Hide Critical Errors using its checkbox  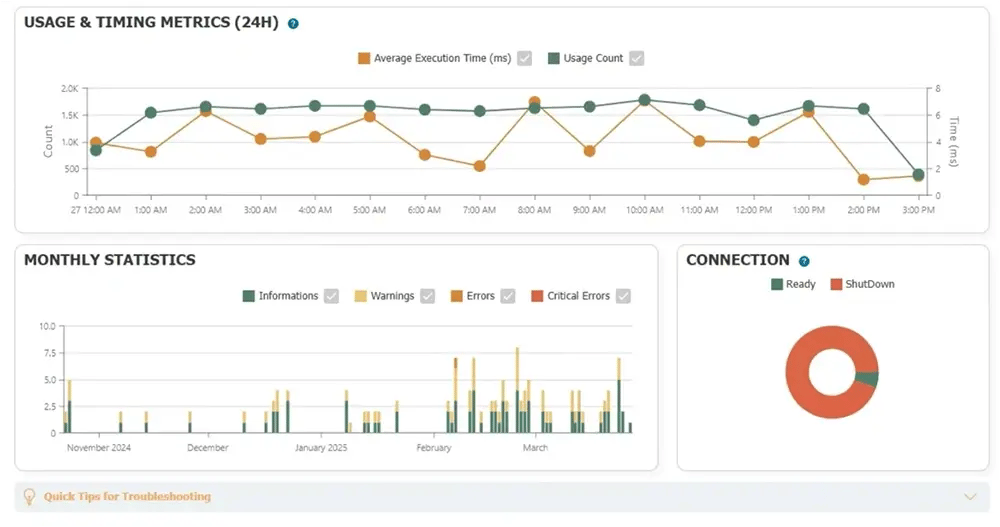(624, 296)
